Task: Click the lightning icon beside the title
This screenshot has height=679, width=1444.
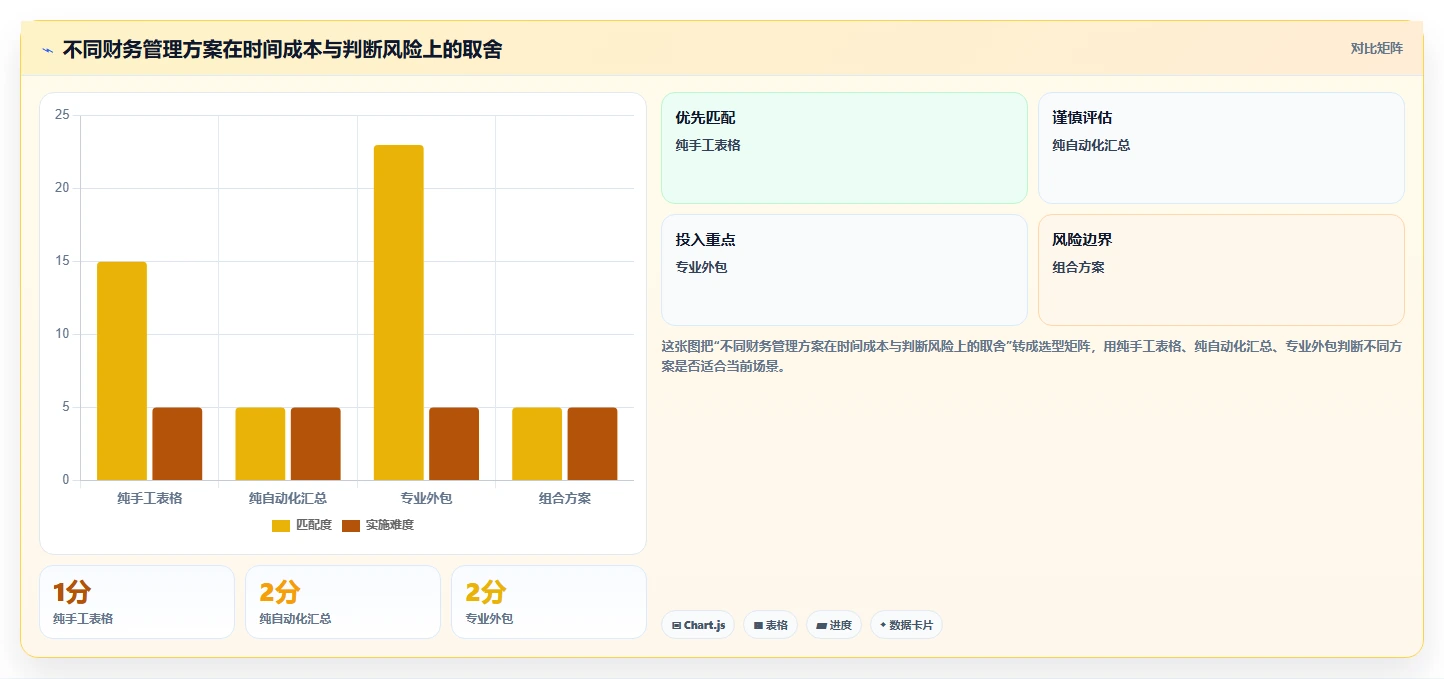Action: tap(47, 50)
